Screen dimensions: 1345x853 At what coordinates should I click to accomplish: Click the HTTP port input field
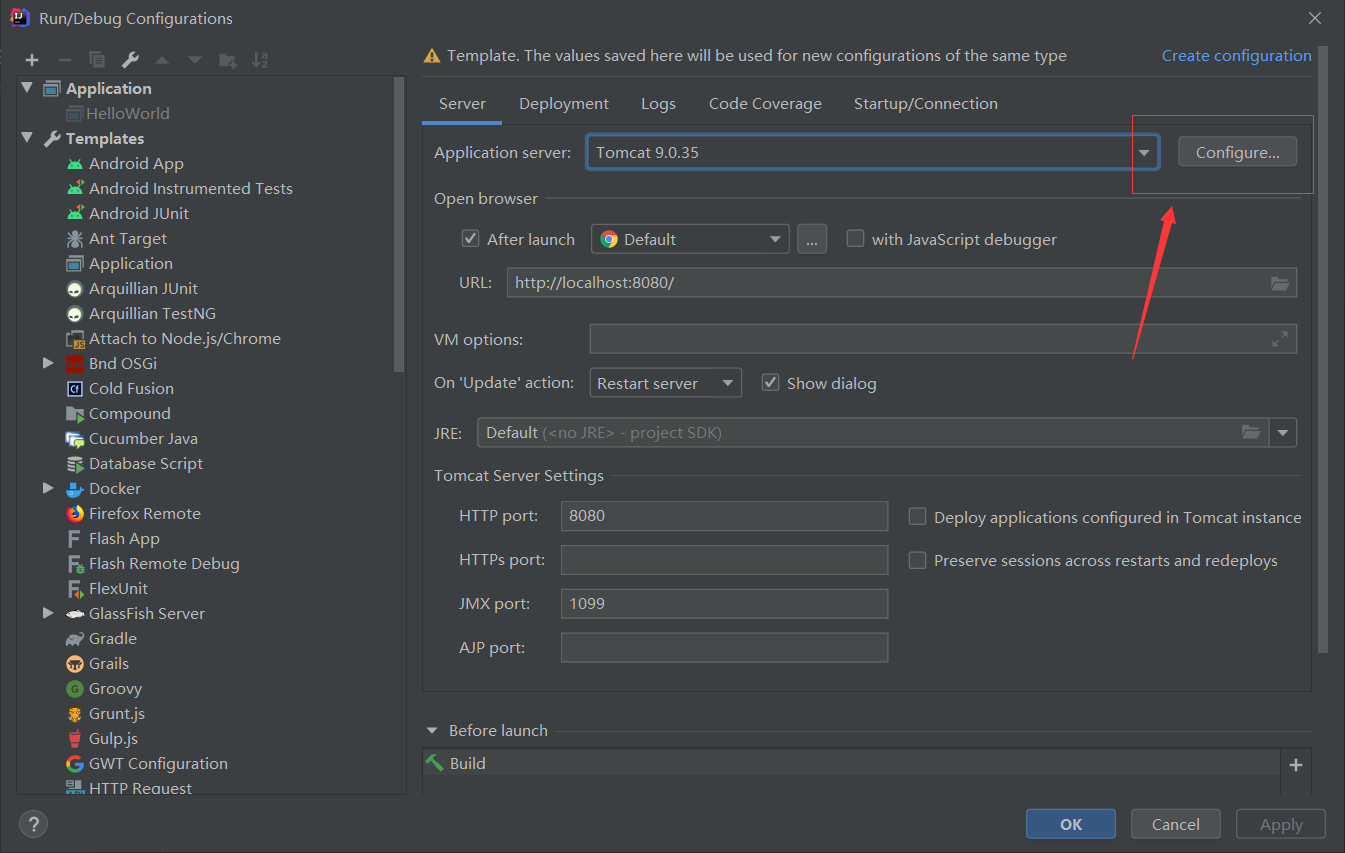point(724,516)
